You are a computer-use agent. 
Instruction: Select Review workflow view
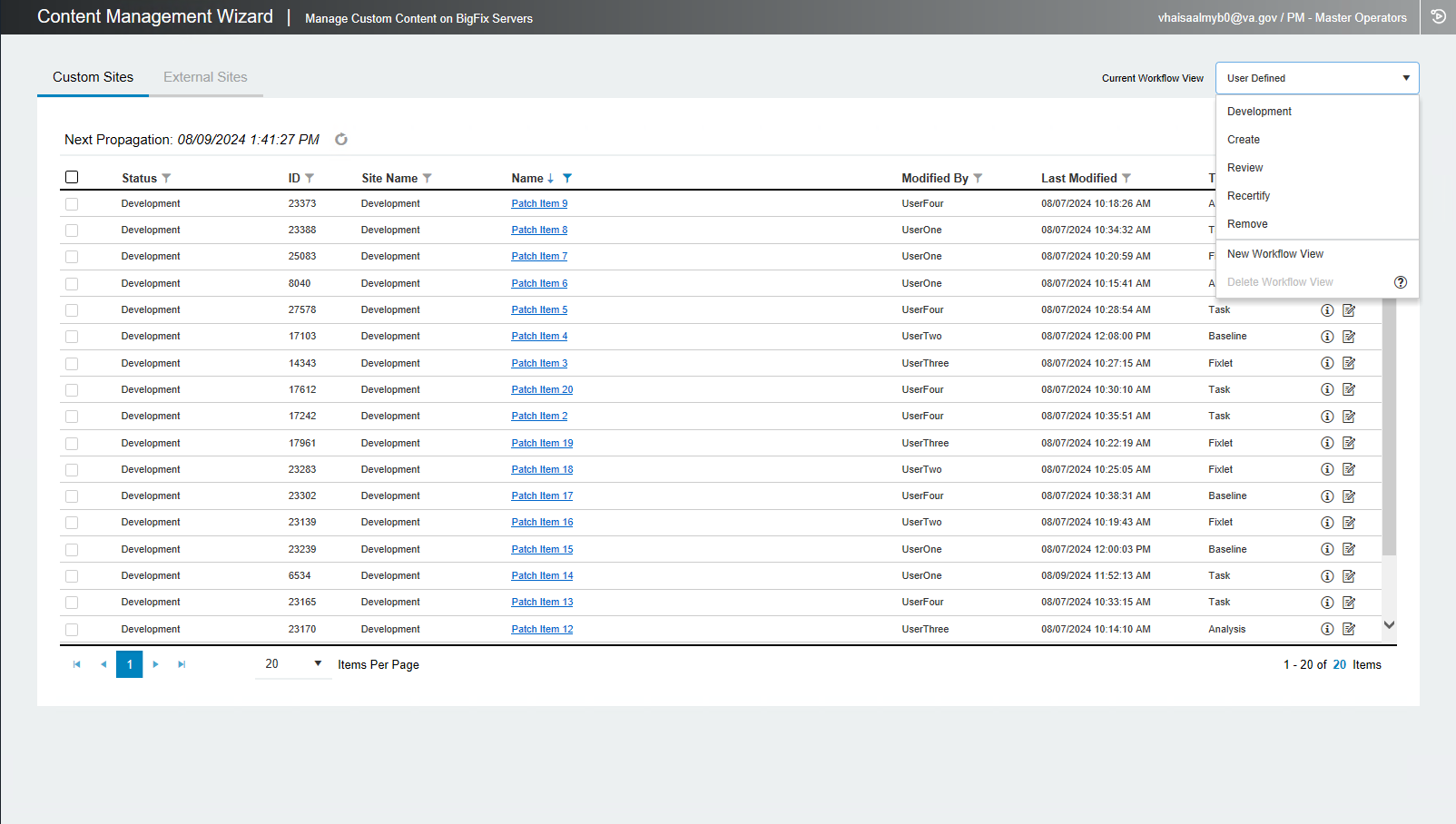pyautogui.click(x=1317, y=168)
